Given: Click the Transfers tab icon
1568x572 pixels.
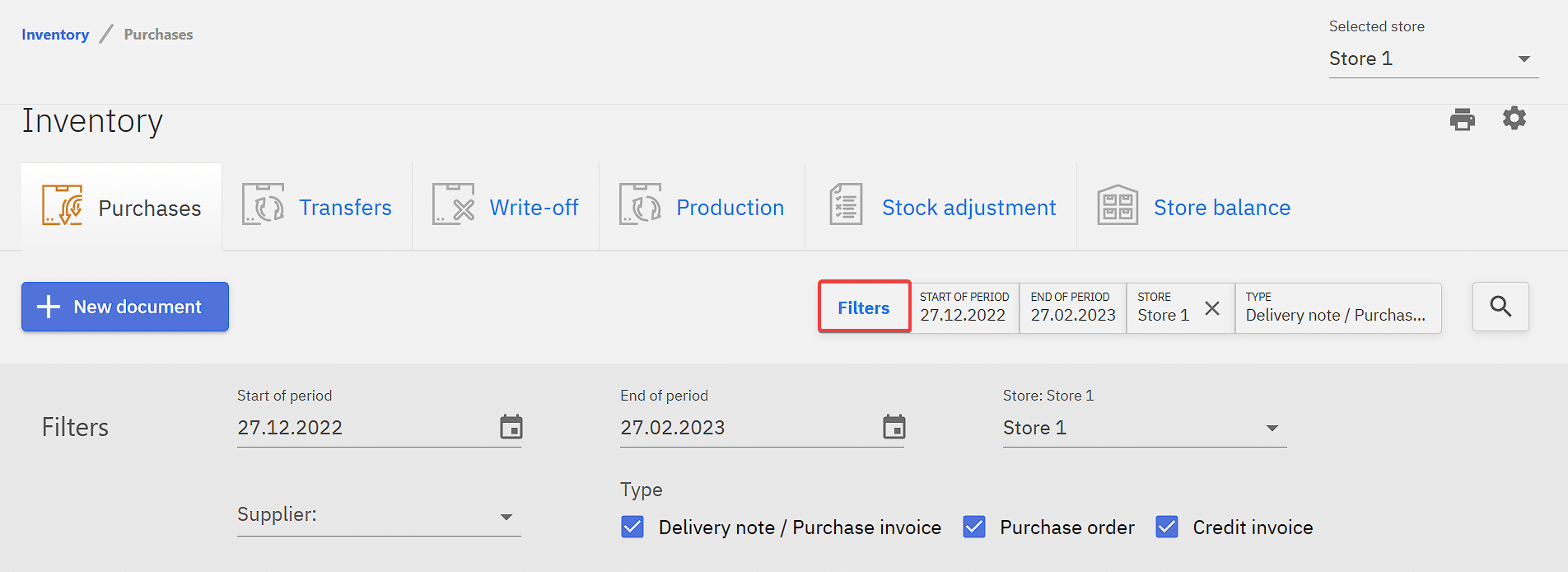Looking at the screenshot, I should [x=263, y=204].
